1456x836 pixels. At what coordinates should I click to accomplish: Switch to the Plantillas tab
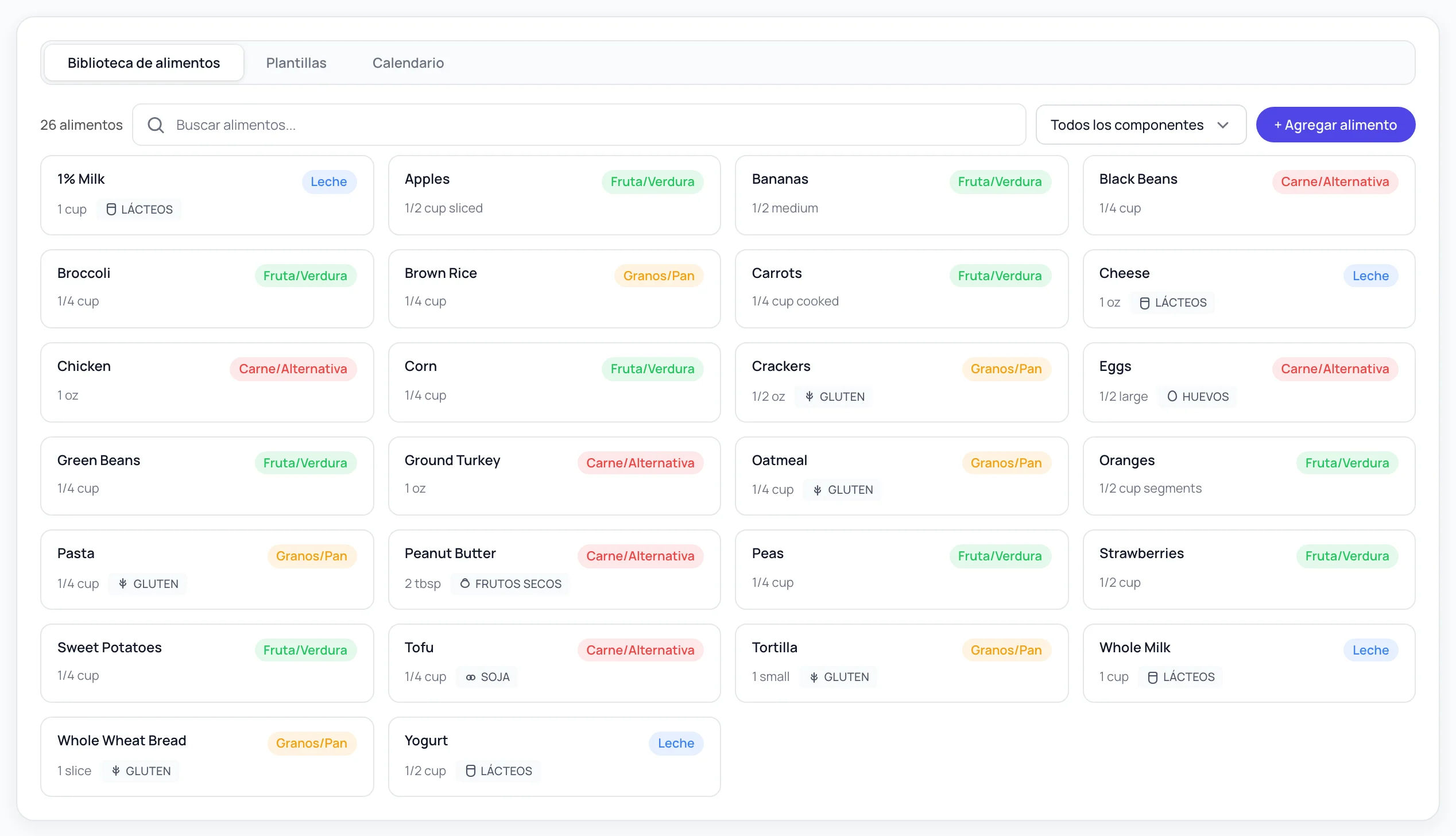tap(296, 63)
